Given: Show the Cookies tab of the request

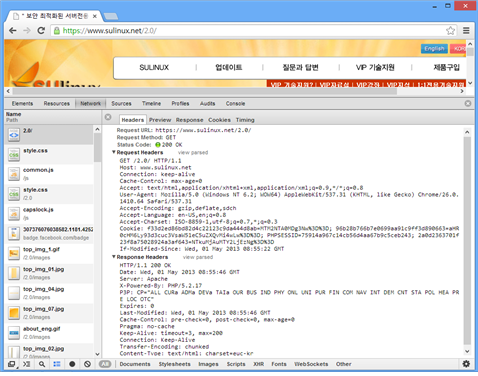Looking at the screenshot, I should point(219,120).
